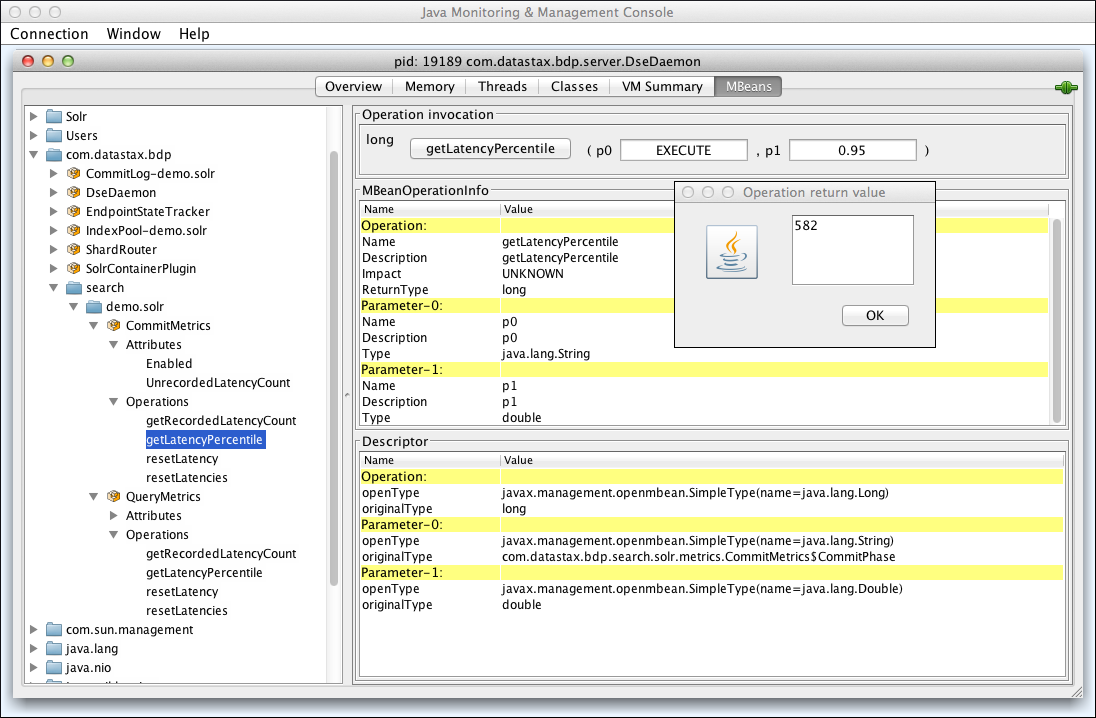This screenshot has height=718, width=1096.
Task: Click the ShardRouter MBean bean icon
Action: click(x=73, y=249)
